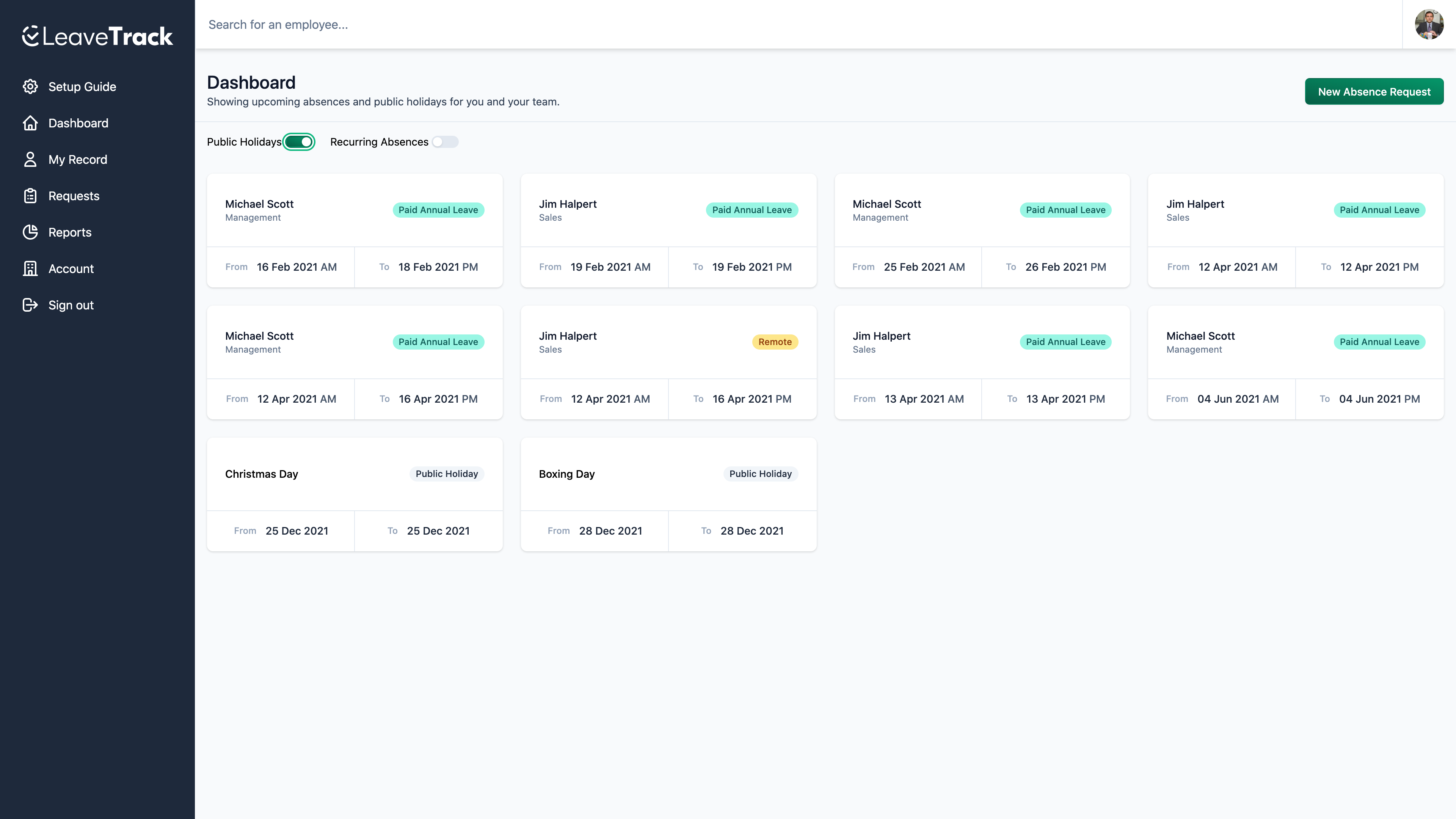Image resolution: width=1456 pixels, height=819 pixels.
Task: Select the Dashboard home icon
Action: [30, 122]
